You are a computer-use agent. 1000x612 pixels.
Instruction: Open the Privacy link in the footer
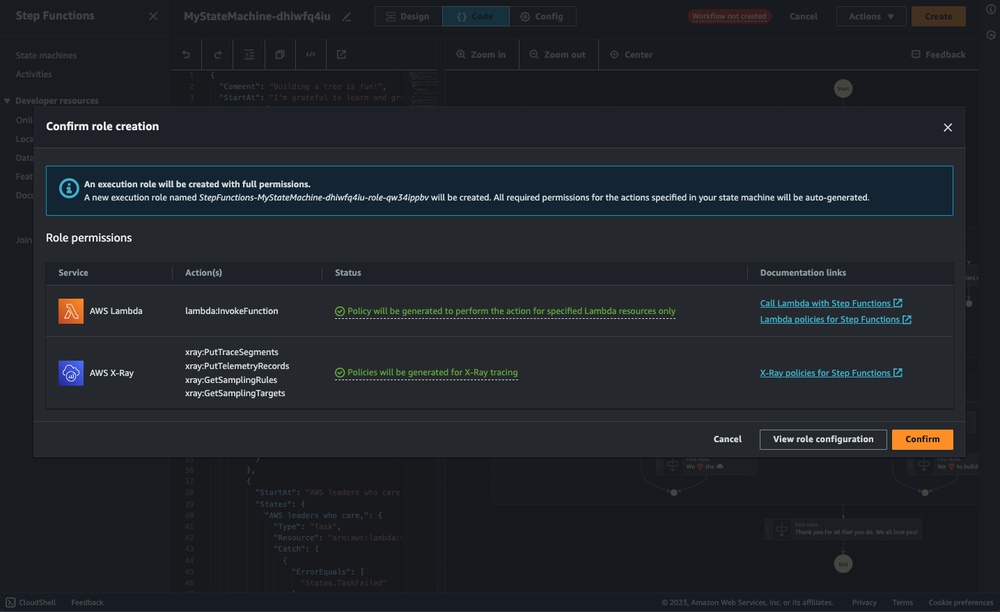point(864,602)
